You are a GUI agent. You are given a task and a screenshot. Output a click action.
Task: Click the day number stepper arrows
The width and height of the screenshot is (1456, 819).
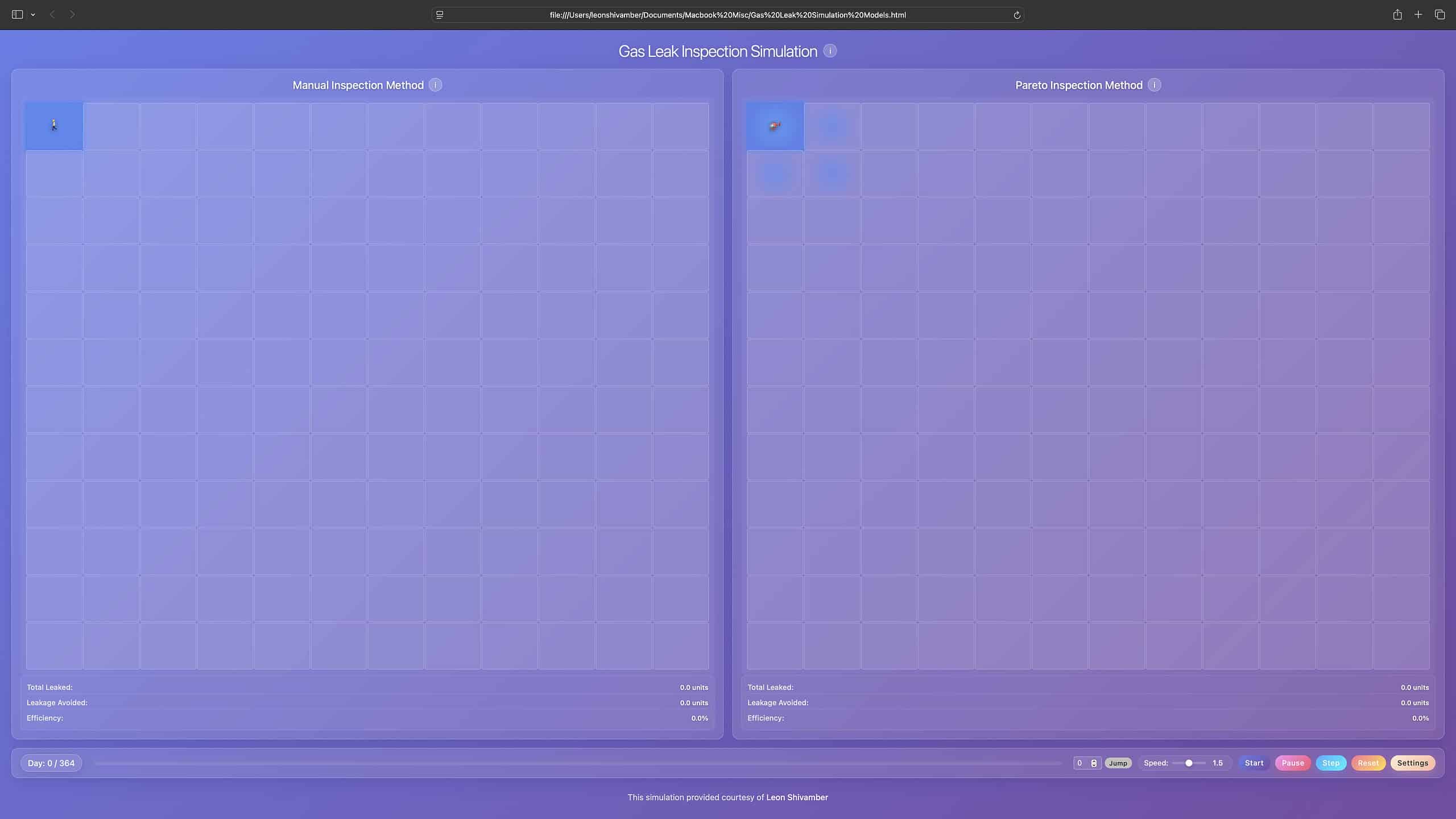[x=1094, y=763]
